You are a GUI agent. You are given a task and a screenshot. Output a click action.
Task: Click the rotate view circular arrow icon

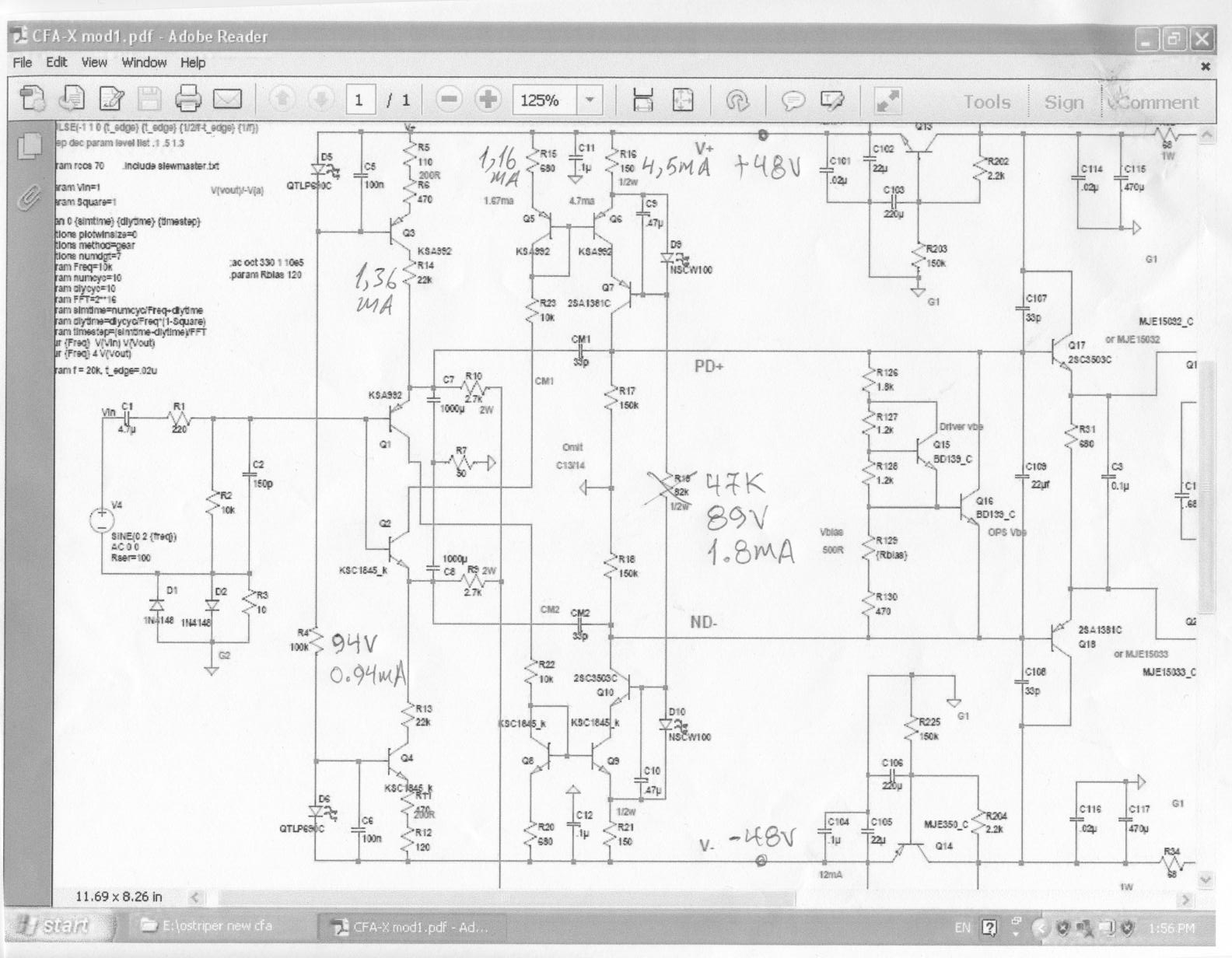[x=737, y=100]
